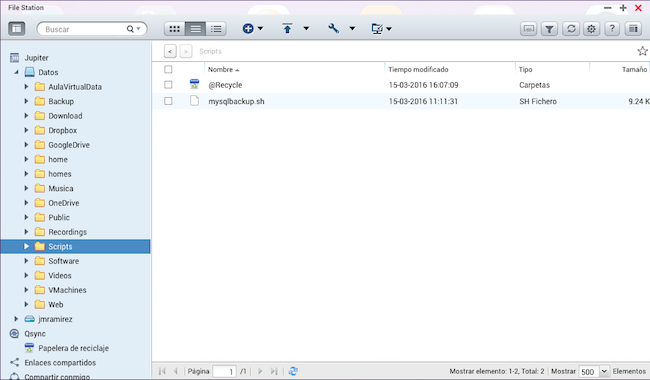Collapse the Datos volume arrow
The image size is (650, 380).
click(x=16, y=72)
